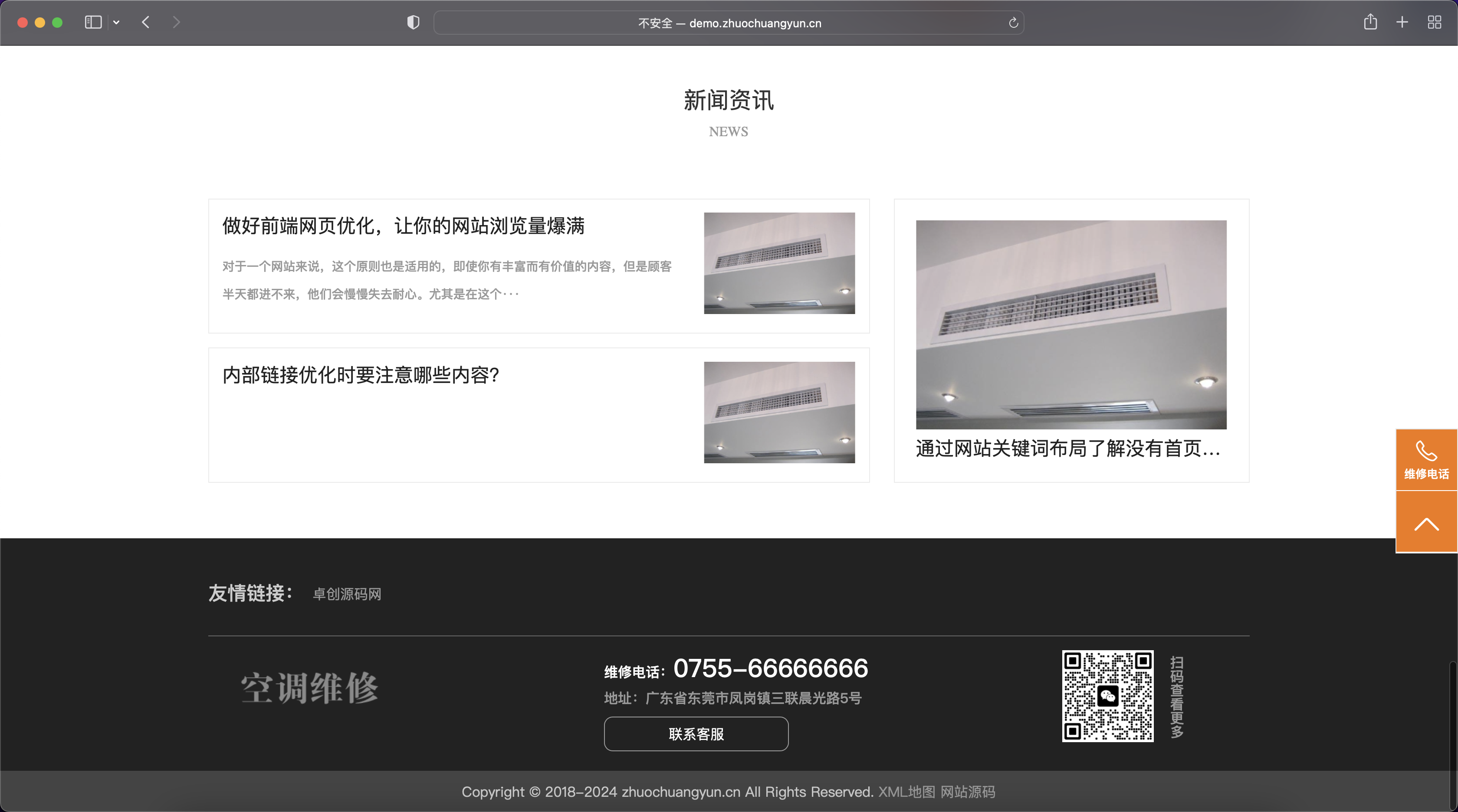Viewport: 1458px width, 812px height.
Task: Open the sidebar dropdown chevron
Action: point(116,23)
